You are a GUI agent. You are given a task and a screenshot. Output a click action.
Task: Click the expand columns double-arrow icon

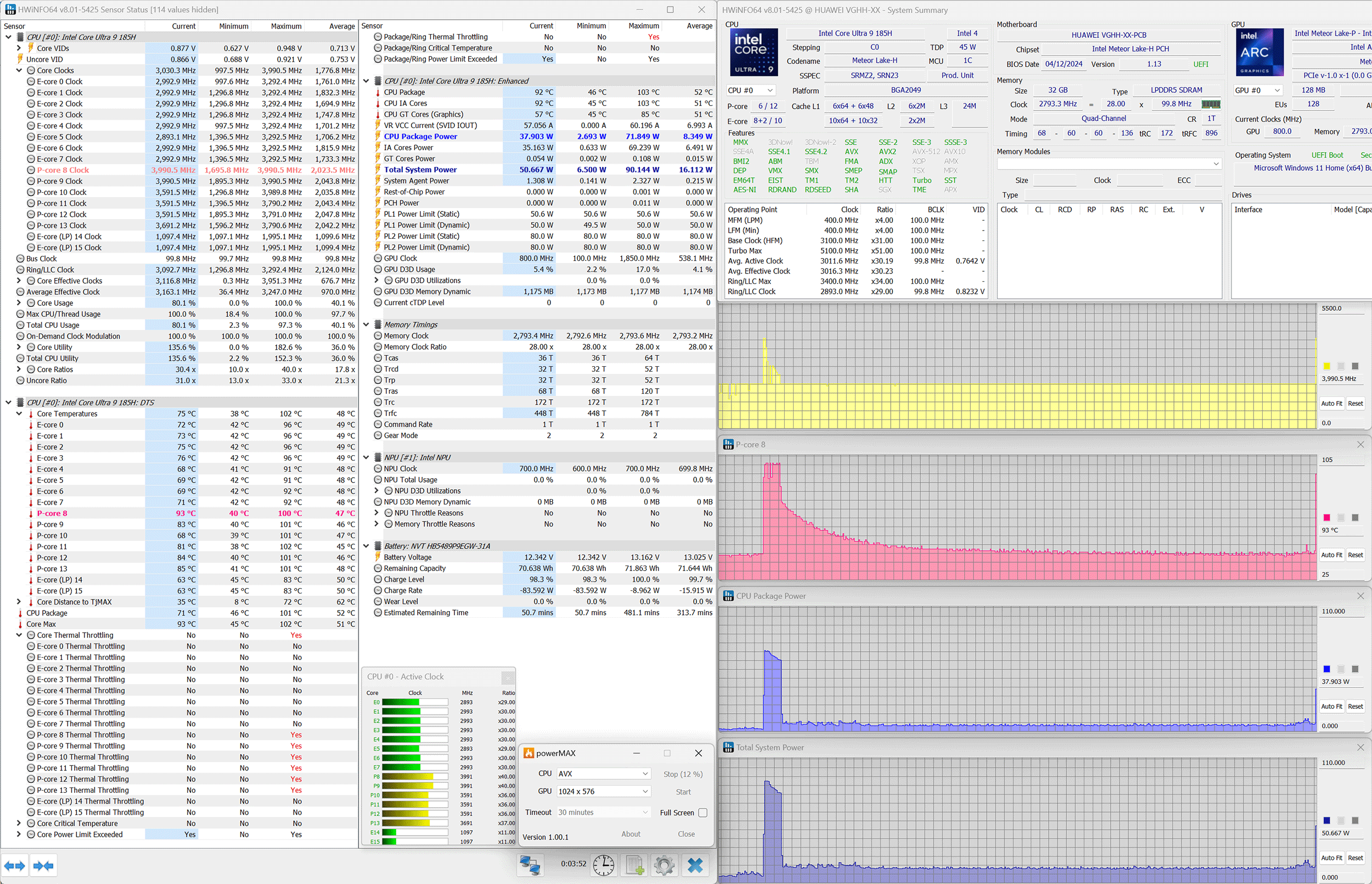coord(14,866)
